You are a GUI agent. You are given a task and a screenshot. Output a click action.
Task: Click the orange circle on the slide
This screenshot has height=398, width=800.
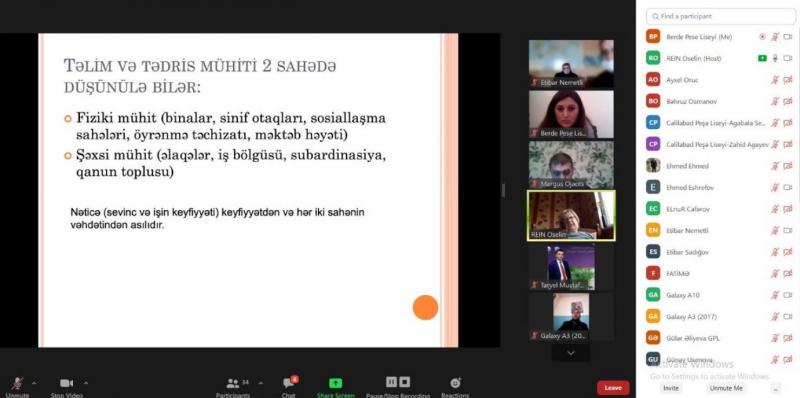point(425,308)
